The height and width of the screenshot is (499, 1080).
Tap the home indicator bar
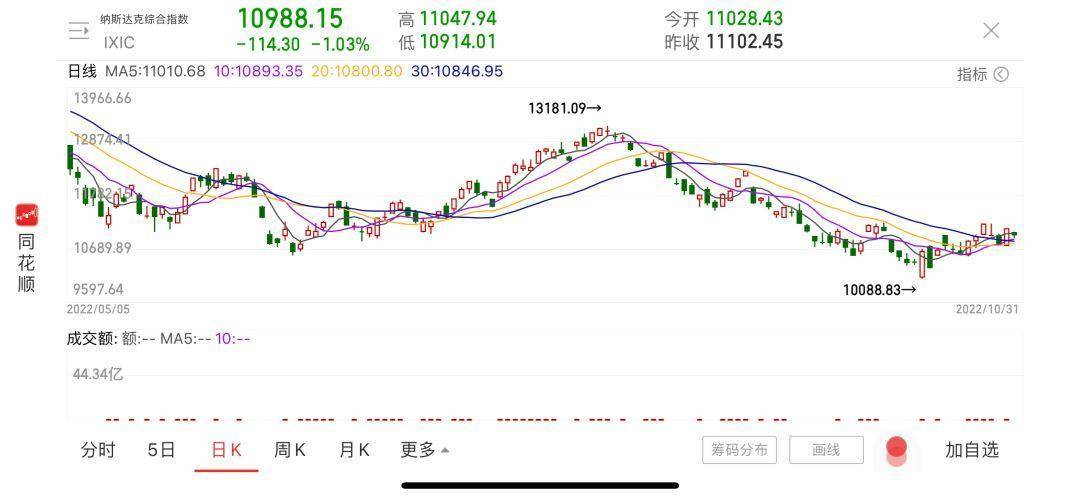pyautogui.click(x=540, y=485)
